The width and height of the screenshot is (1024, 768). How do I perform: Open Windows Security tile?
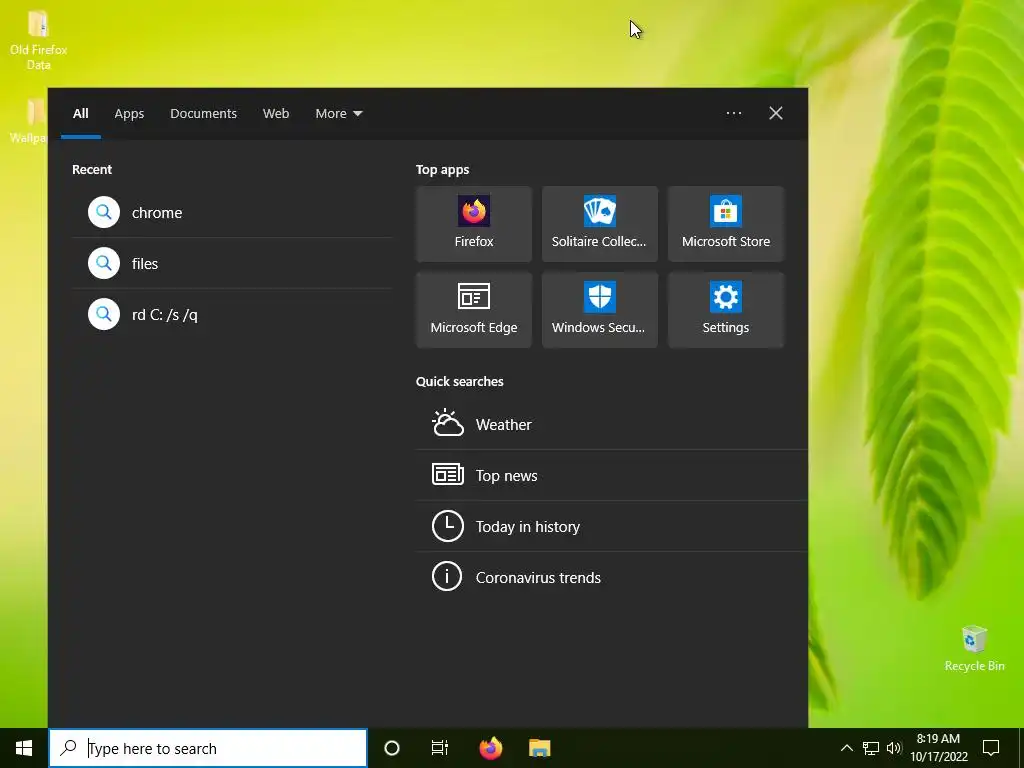point(600,310)
